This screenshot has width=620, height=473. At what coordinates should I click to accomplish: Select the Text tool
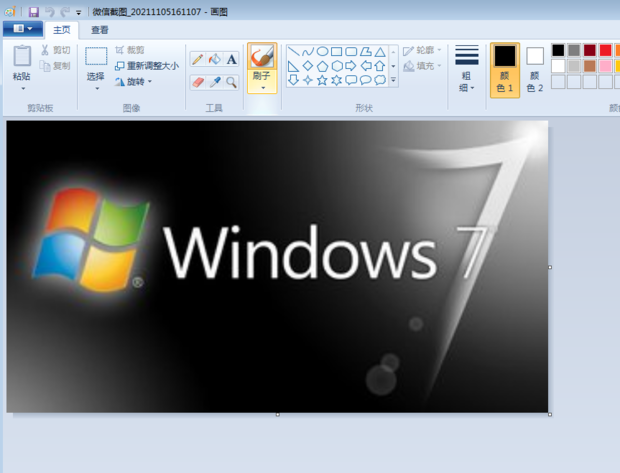coord(232,59)
